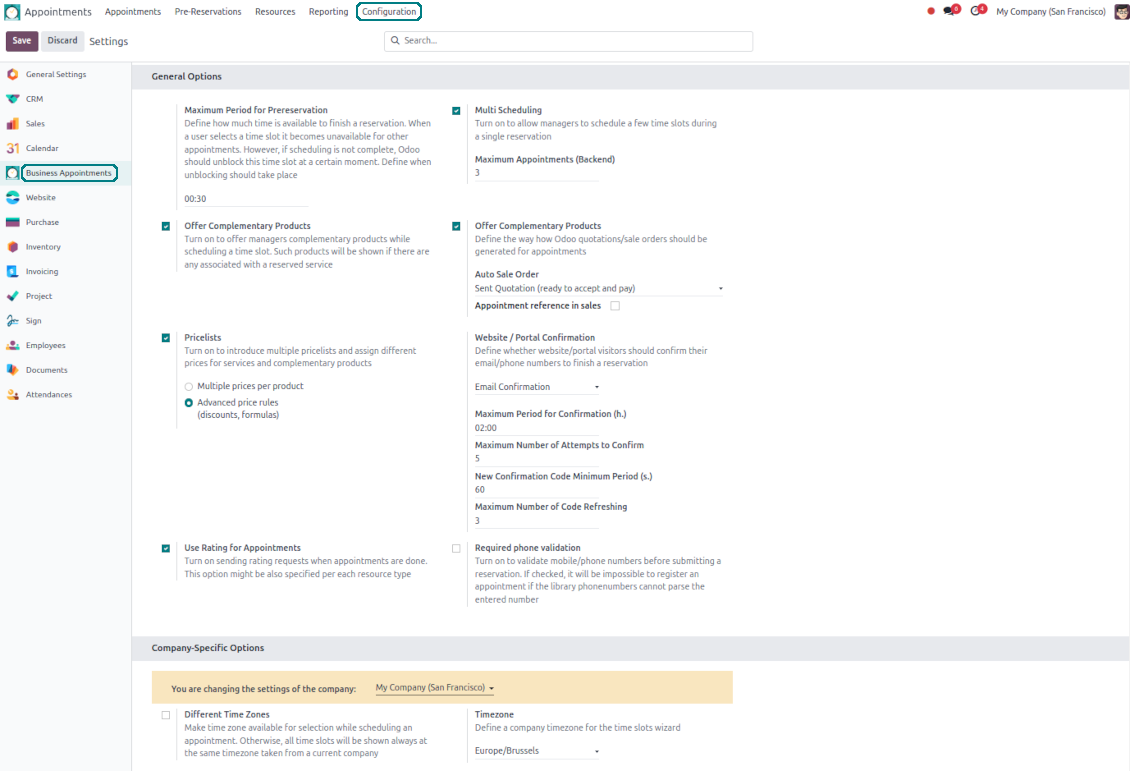Click the Save button

22,41
